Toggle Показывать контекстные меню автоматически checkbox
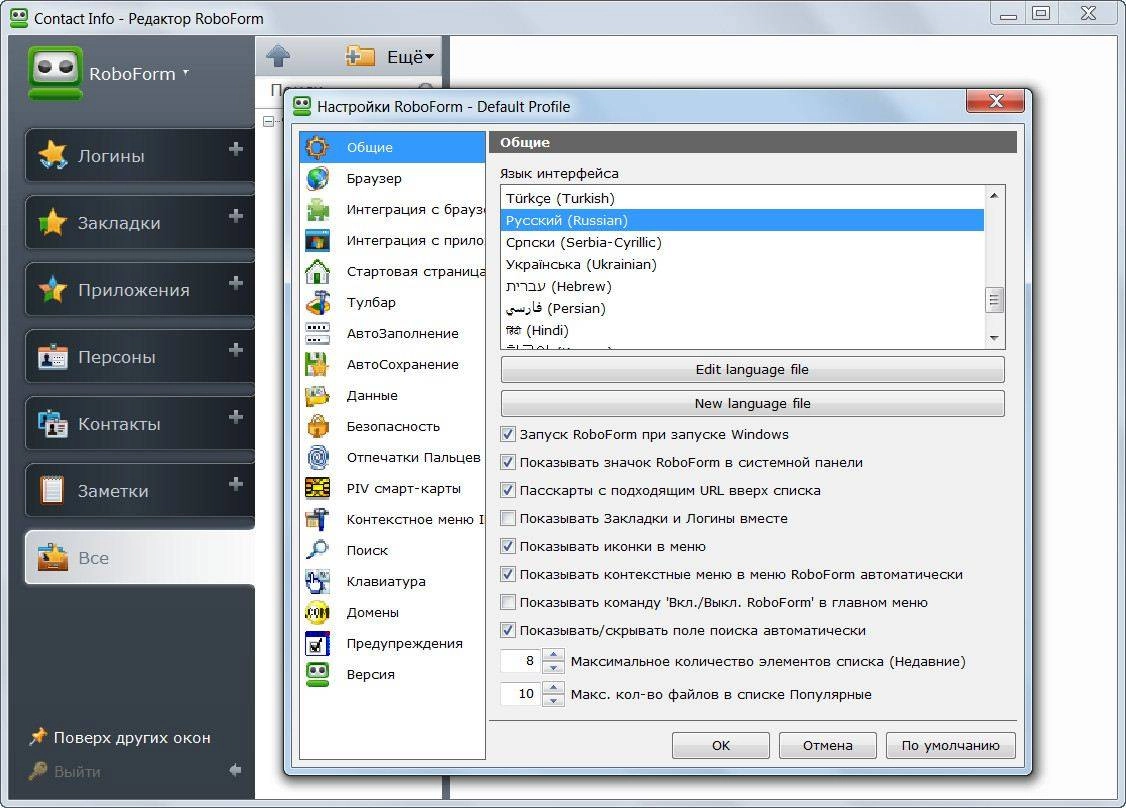Image resolution: width=1126 pixels, height=808 pixels. pos(508,574)
